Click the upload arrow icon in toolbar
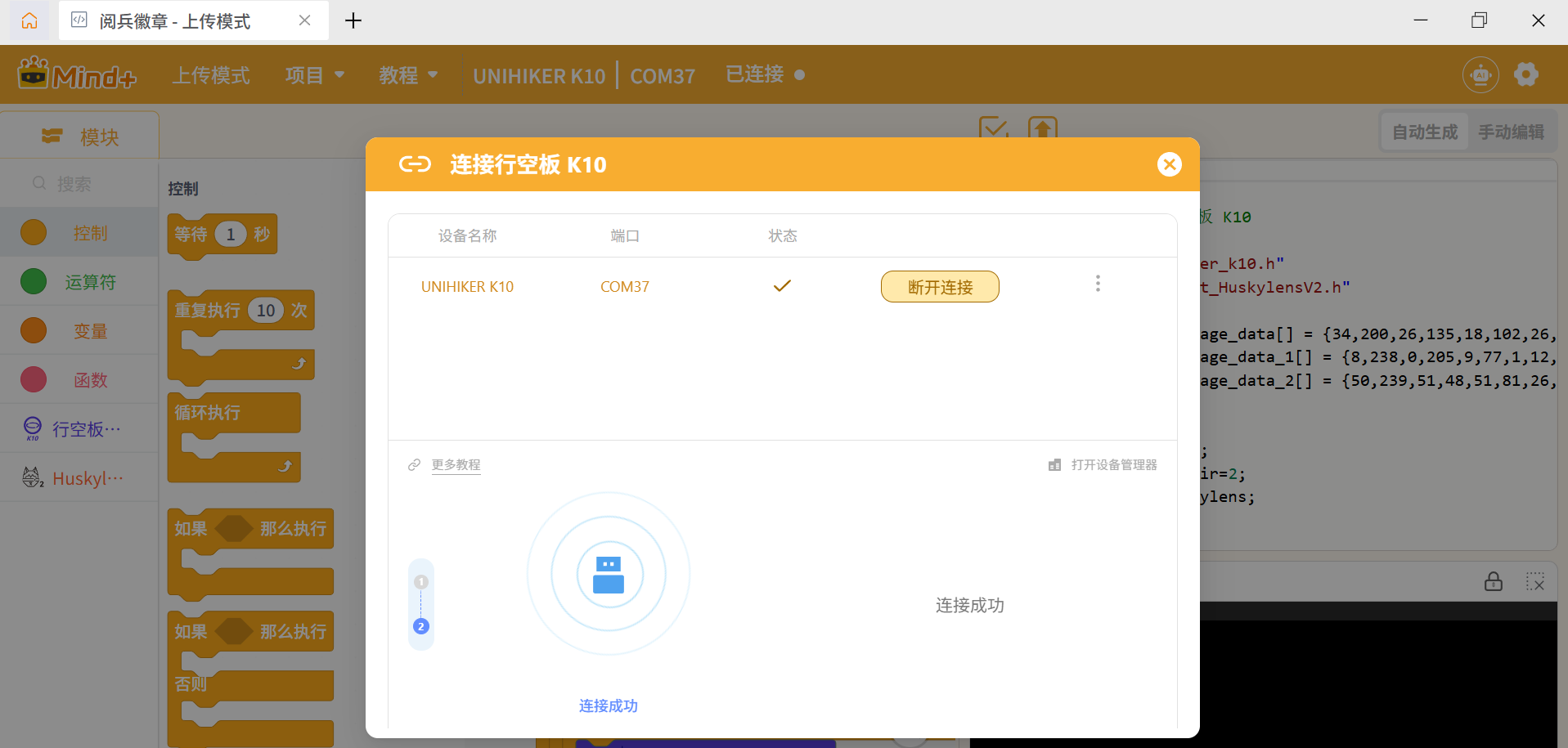The width and height of the screenshot is (1568, 748). [x=1043, y=128]
